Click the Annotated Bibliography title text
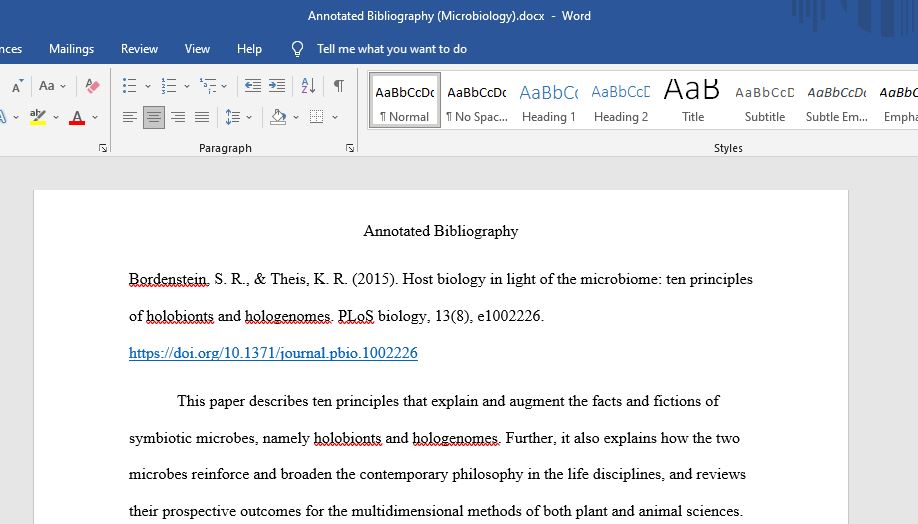The width and height of the screenshot is (918, 524). (x=441, y=231)
